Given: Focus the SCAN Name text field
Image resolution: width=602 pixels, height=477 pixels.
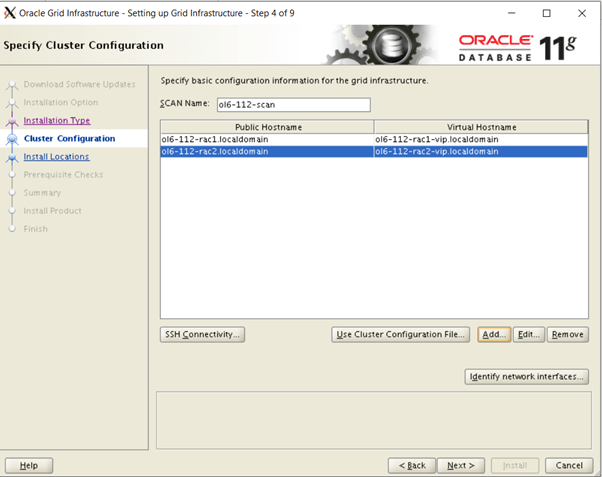Looking at the screenshot, I should click(x=292, y=105).
